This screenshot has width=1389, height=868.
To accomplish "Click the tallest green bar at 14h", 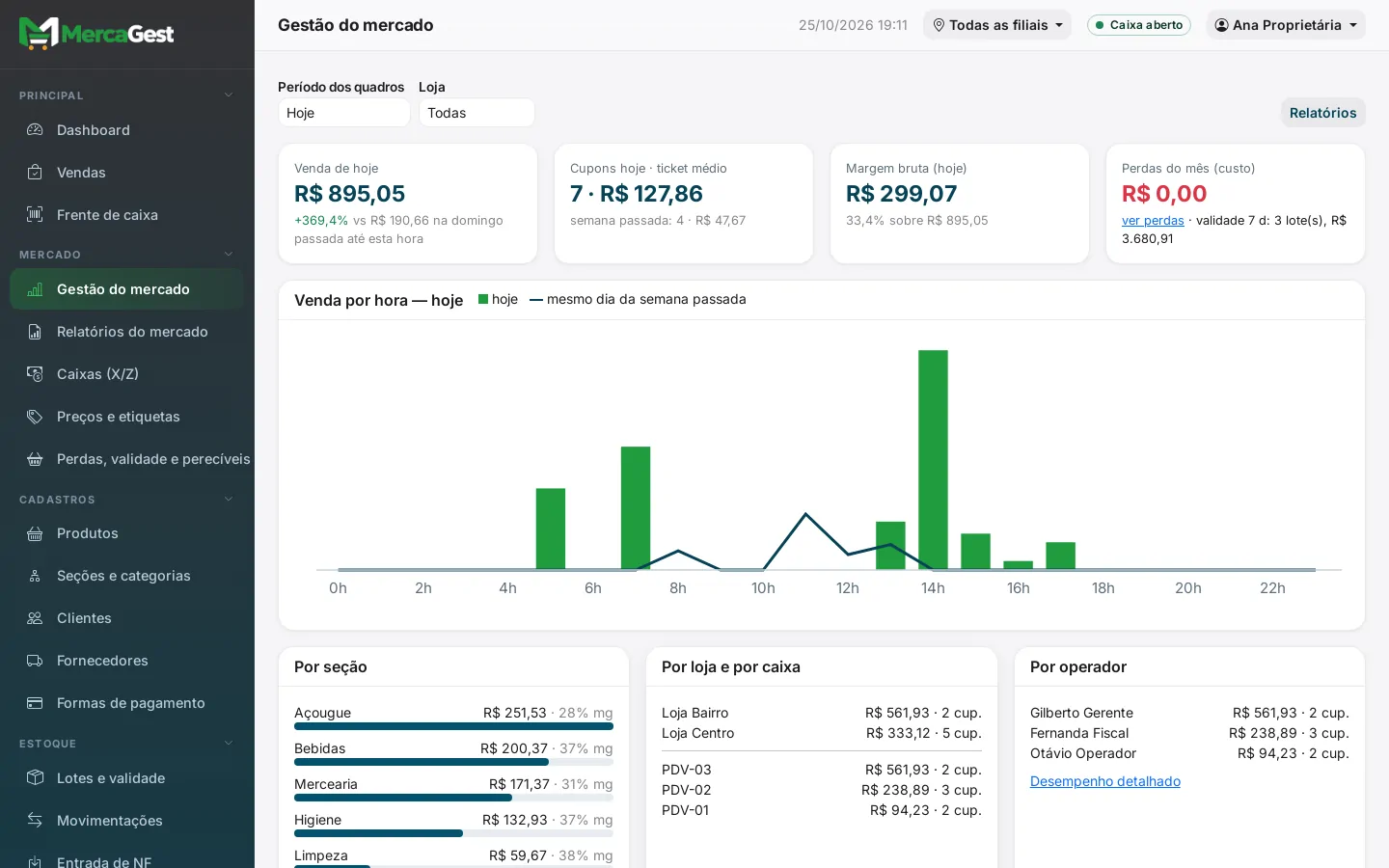I will click(933, 460).
